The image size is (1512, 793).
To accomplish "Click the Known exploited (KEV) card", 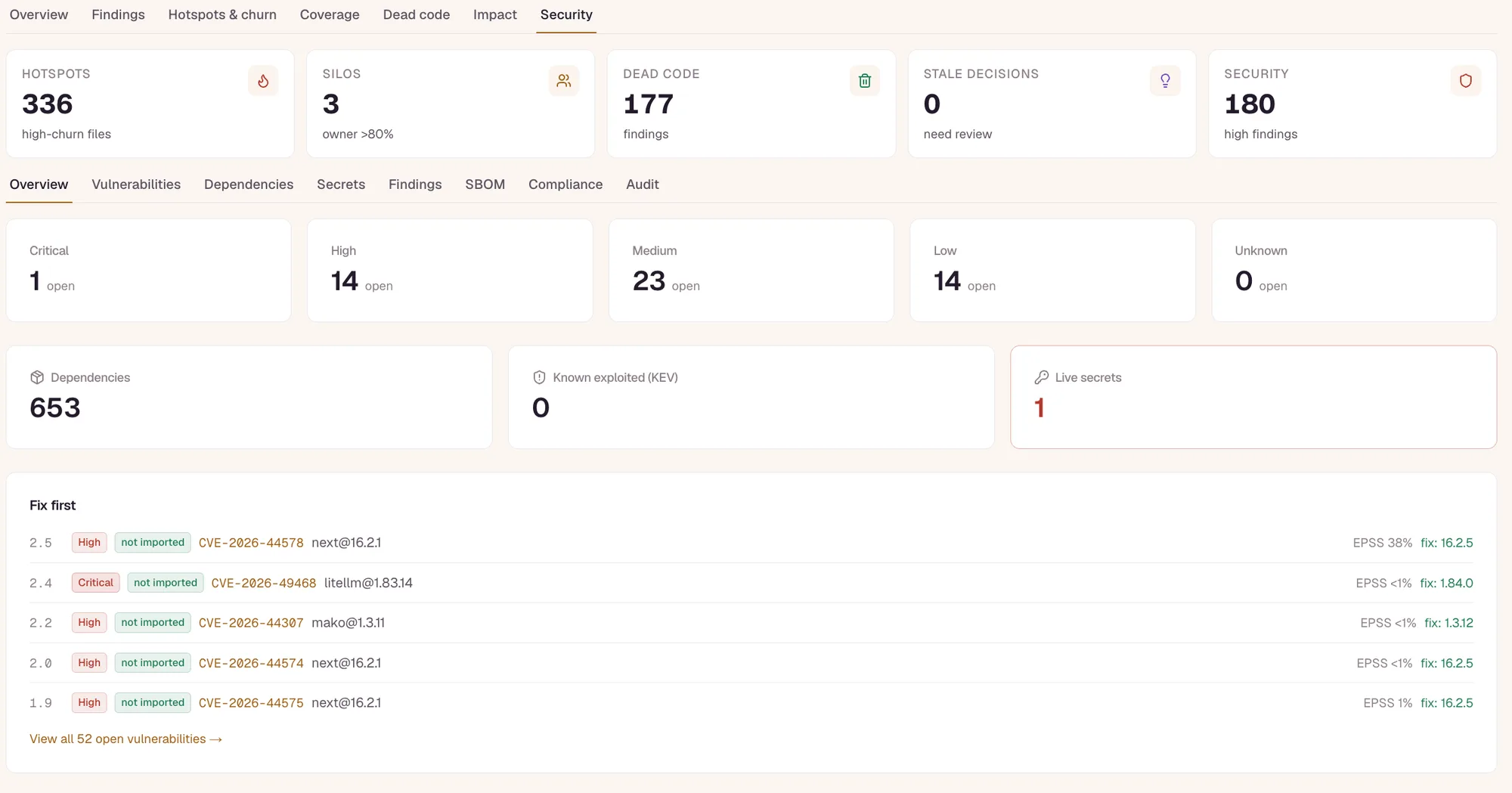I will [751, 398].
